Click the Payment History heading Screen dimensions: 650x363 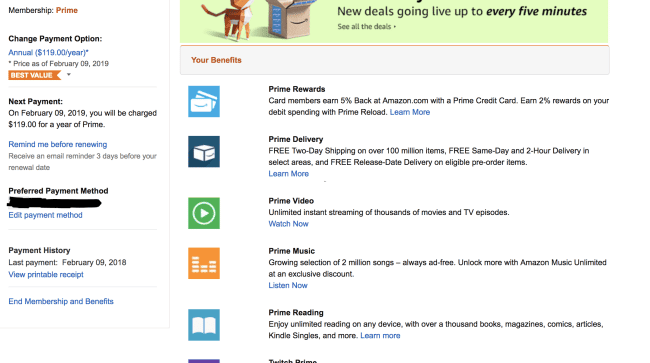pos(39,250)
